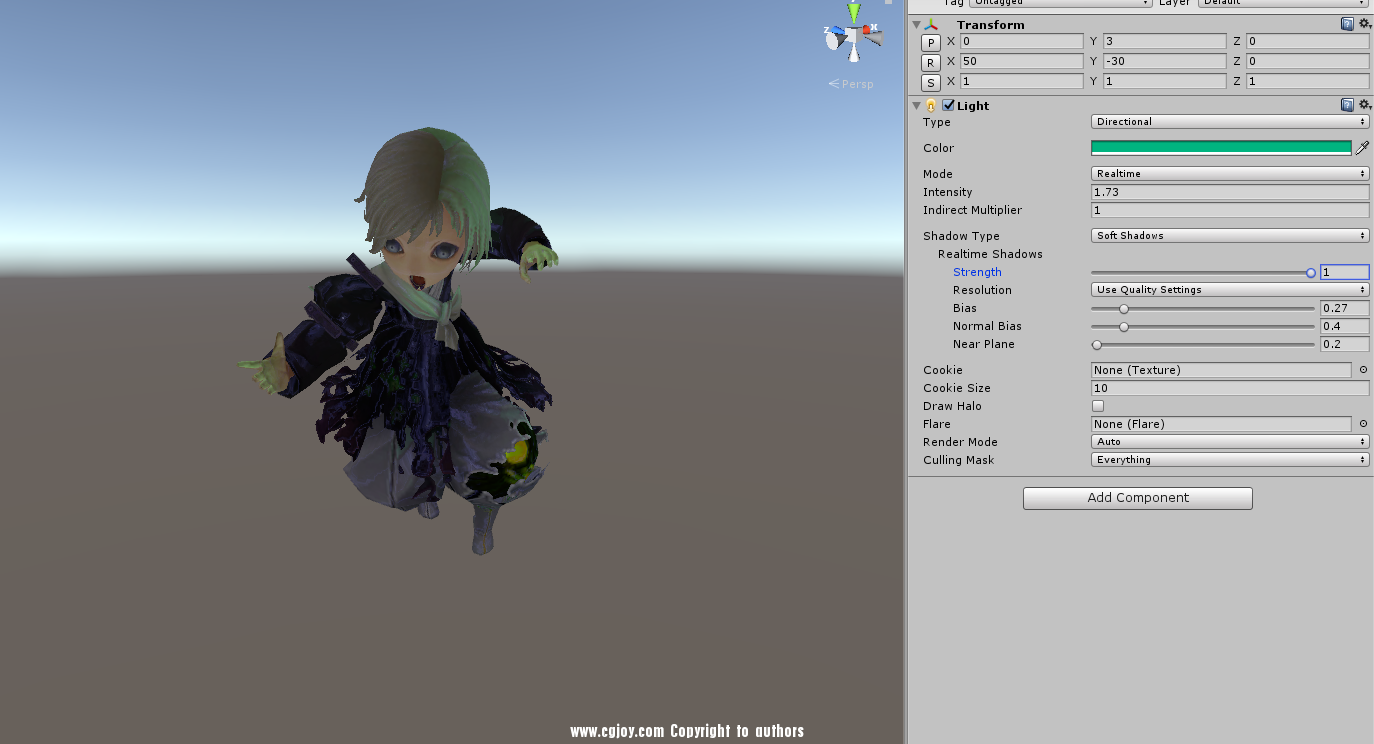
Task: Click the Scale Y input field
Action: pyautogui.click(x=1164, y=82)
